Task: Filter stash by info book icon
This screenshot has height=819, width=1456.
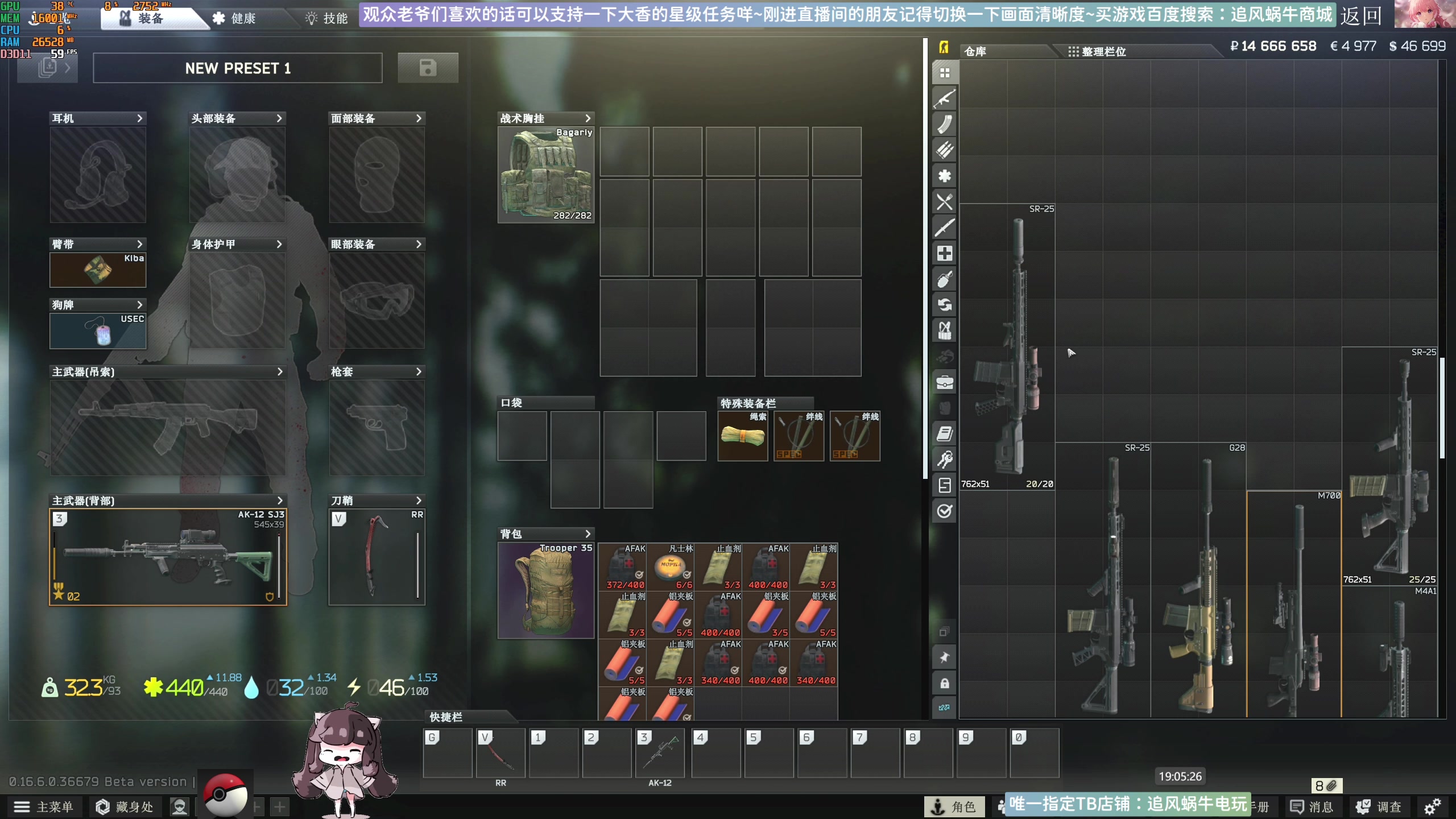Action: (x=945, y=434)
